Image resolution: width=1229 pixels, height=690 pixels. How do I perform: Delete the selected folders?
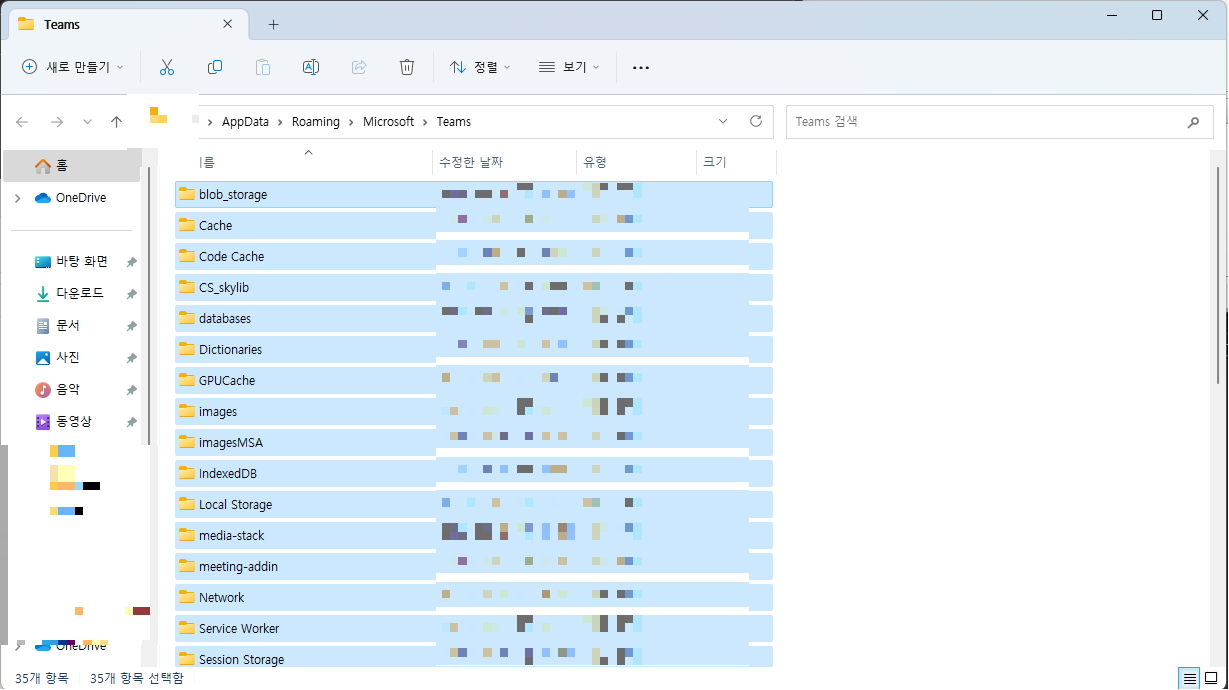pyautogui.click(x=407, y=67)
